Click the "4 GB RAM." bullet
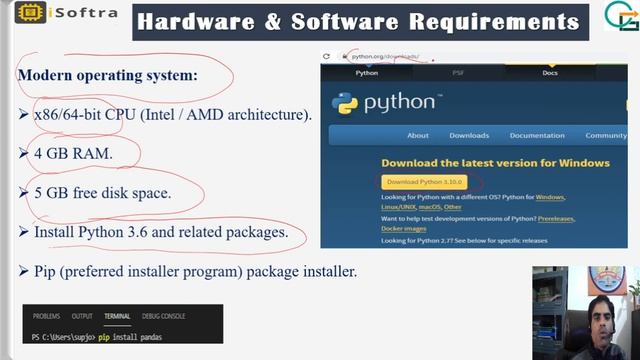The image size is (640, 360). tap(73, 153)
